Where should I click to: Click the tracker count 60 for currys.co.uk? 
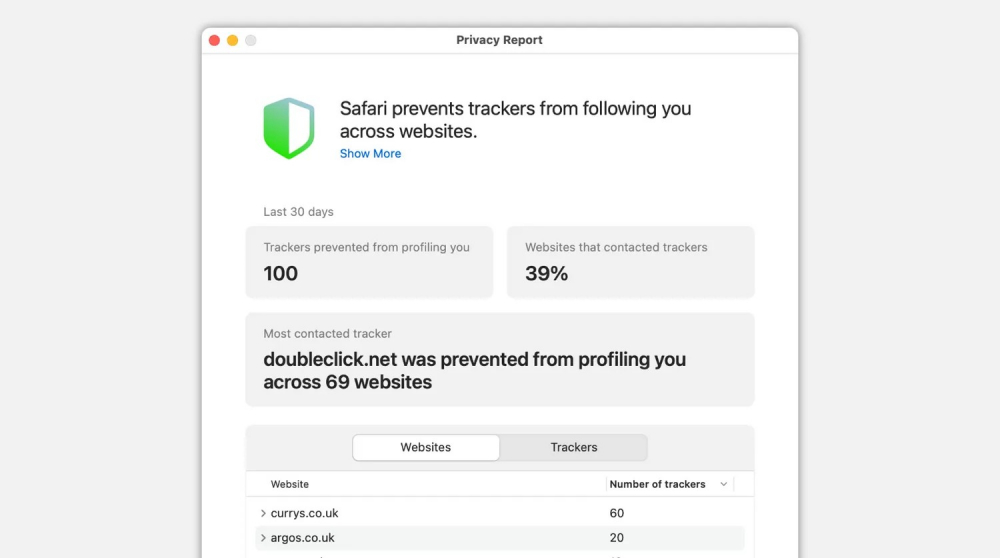[617, 513]
